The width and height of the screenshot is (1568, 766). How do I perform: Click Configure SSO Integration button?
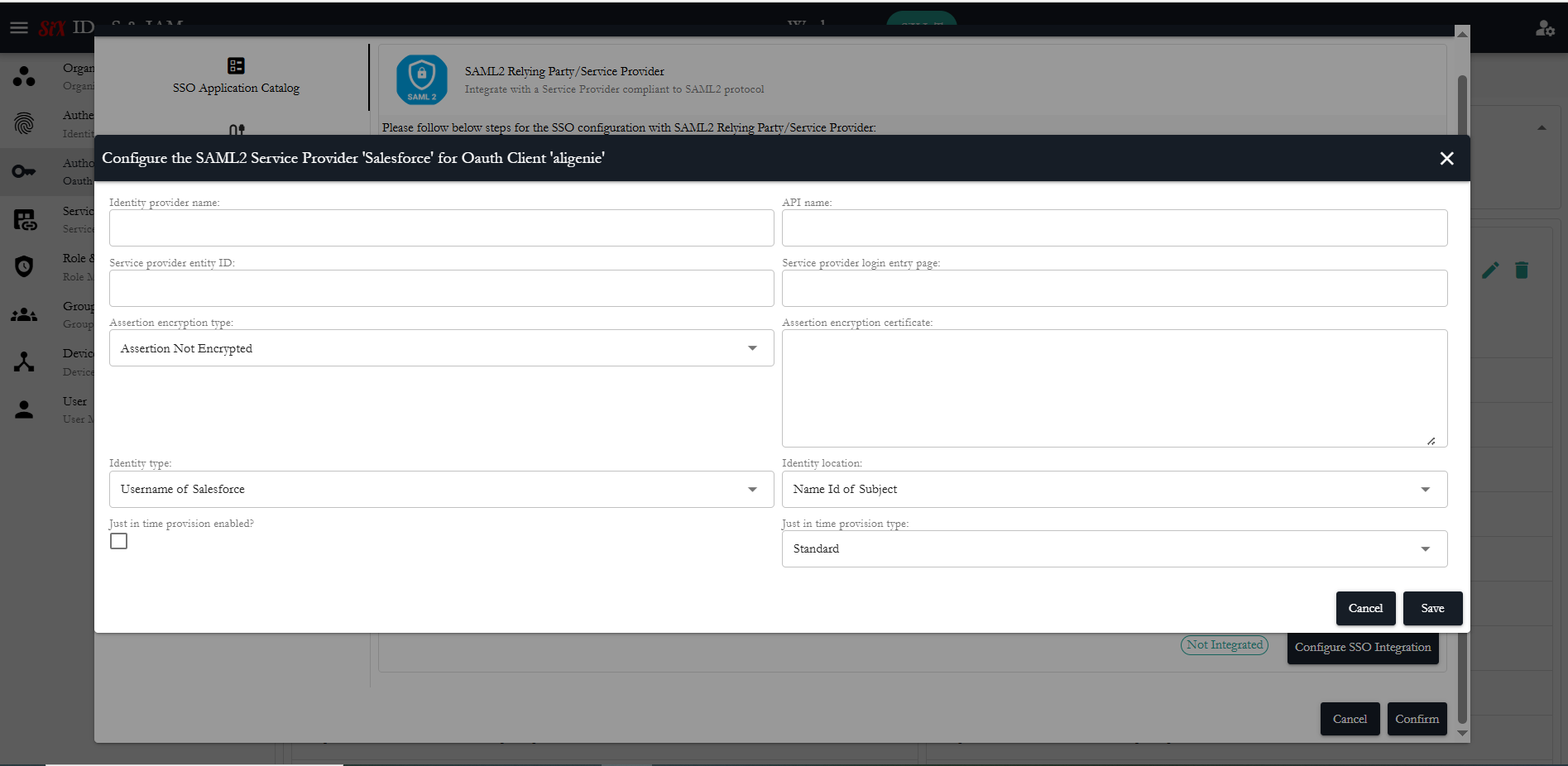coord(1363,647)
